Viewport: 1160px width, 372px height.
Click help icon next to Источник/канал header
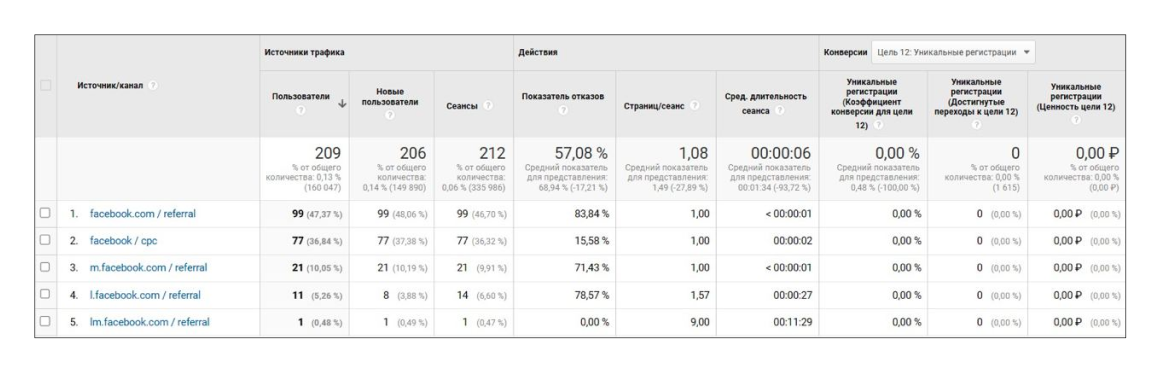pos(152,86)
